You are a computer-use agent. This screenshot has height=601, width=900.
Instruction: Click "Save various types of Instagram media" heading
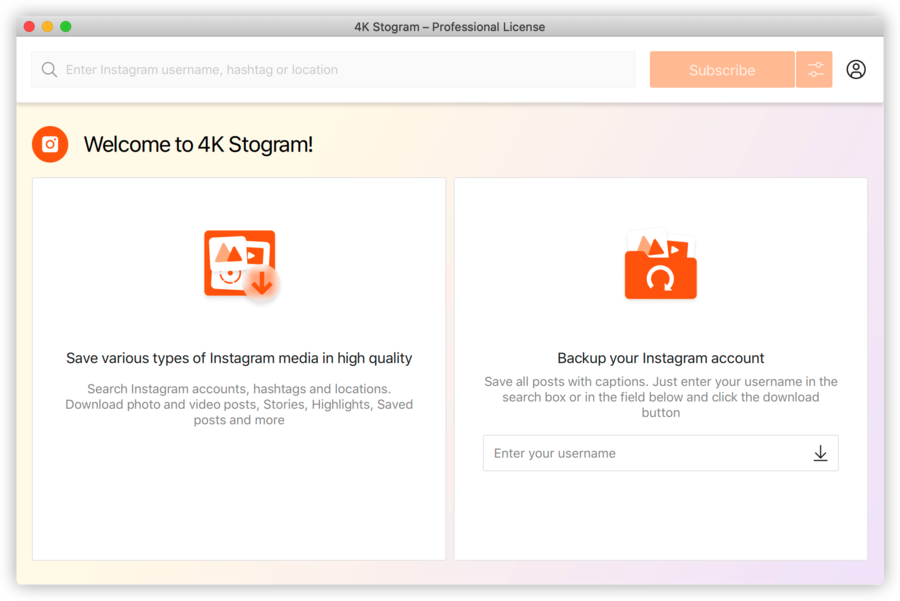[239, 358]
